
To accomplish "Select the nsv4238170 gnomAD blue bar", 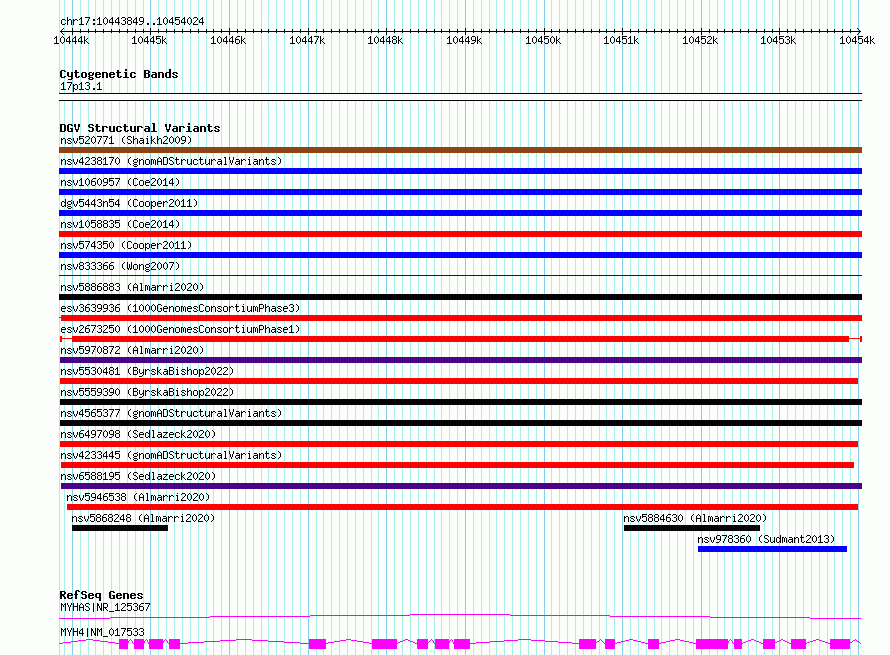I will pos(460,171).
